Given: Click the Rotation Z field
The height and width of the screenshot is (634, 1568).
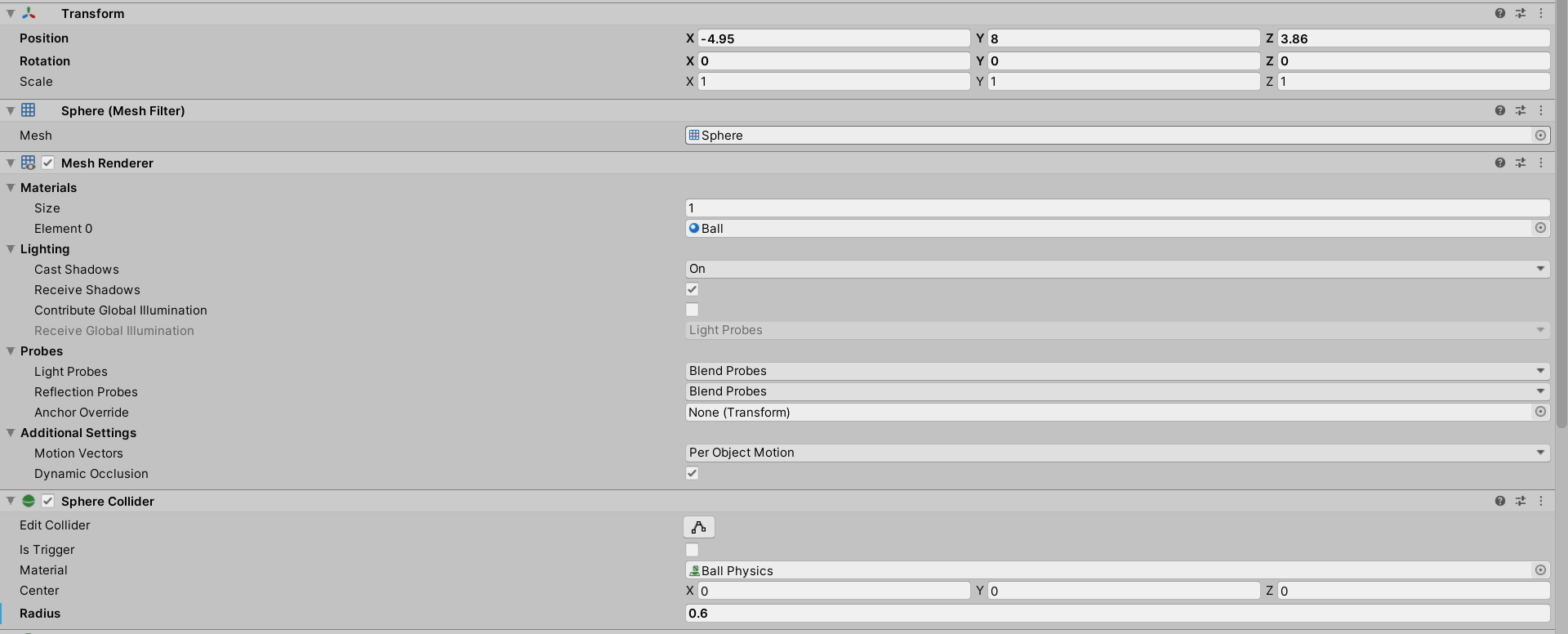Looking at the screenshot, I should point(1414,60).
